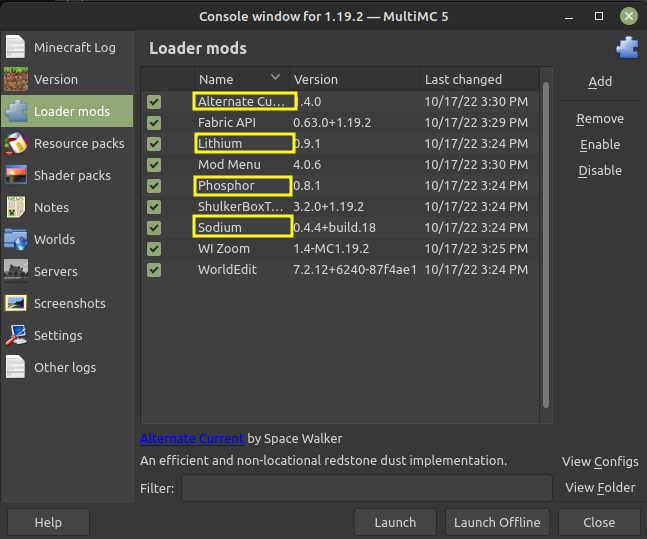Click version 7.2.12+6240-87f4ae1 cell
This screenshot has height=539, width=647.
[x=354, y=270]
